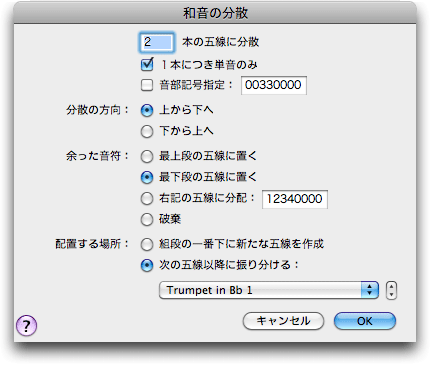This screenshot has width=430, height=365.
Task: Click the '分散の方向：' label
Action: pos(98,110)
